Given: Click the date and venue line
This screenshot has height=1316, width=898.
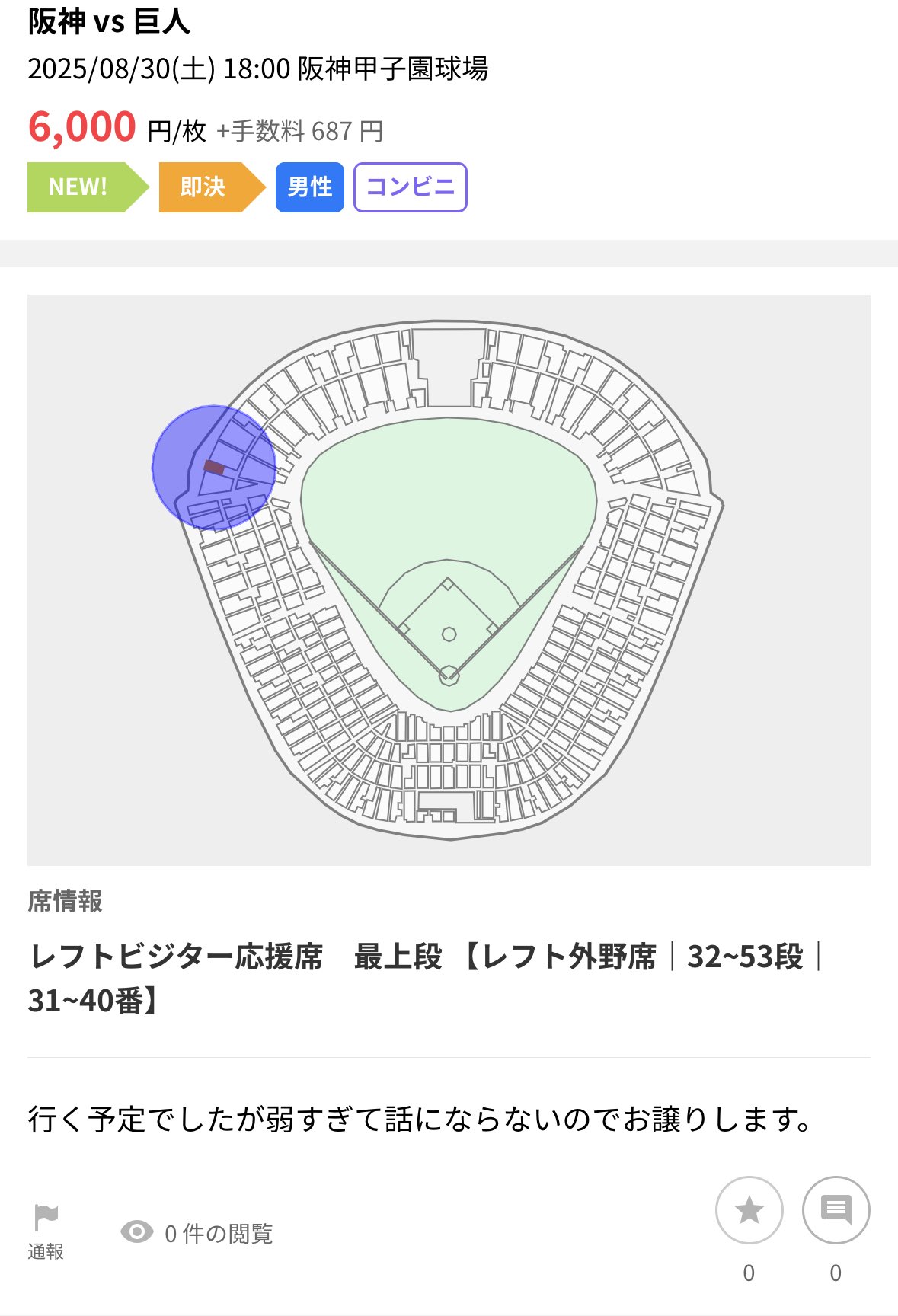Looking at the screenshot, I should tap(257, 69).
